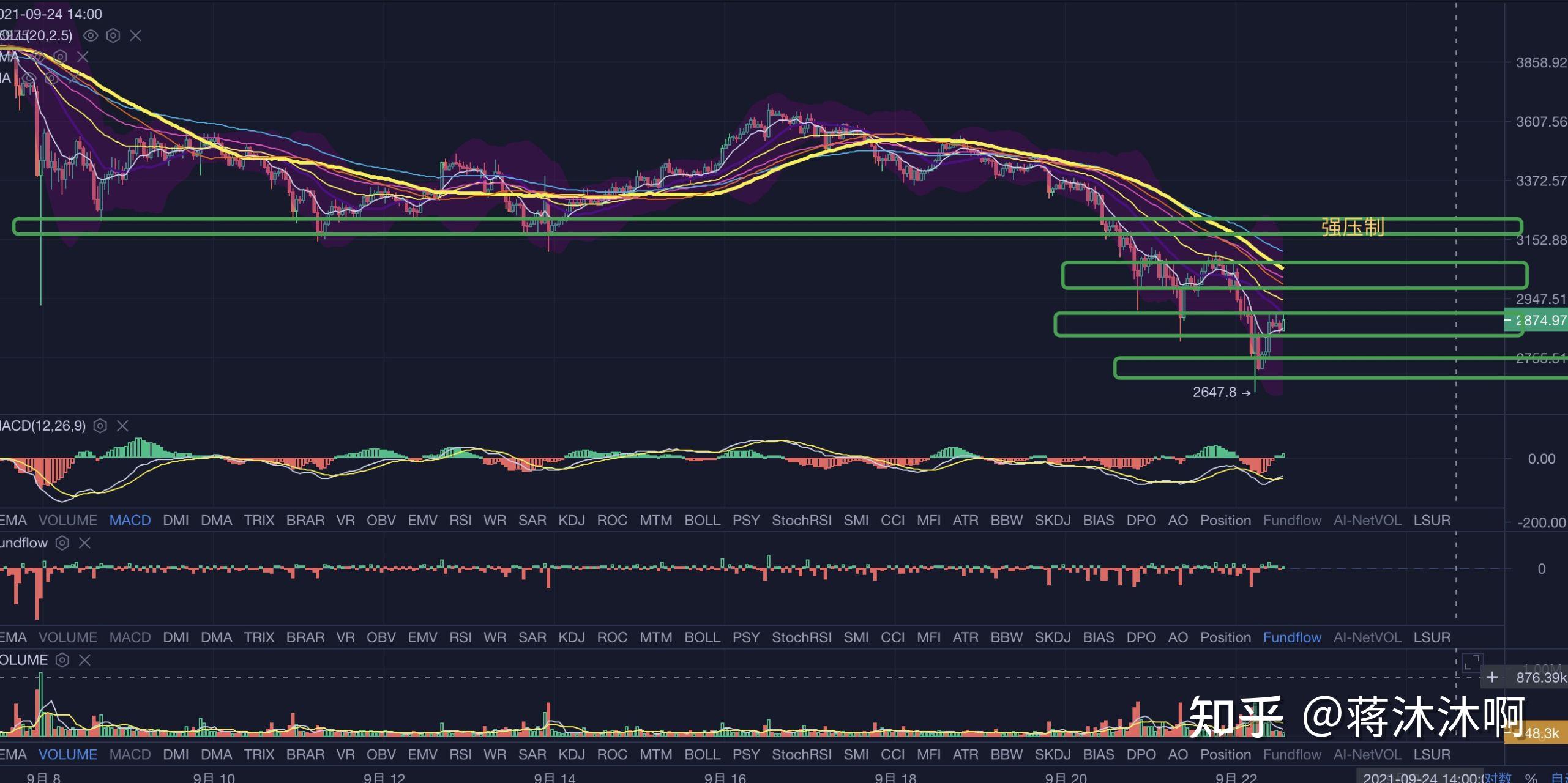This screenshot has width=1568, height=783.
Task: Choose CCI in the Fundflow panel's indicator bar
Action: pyautogui.click(x=892, y=637)
